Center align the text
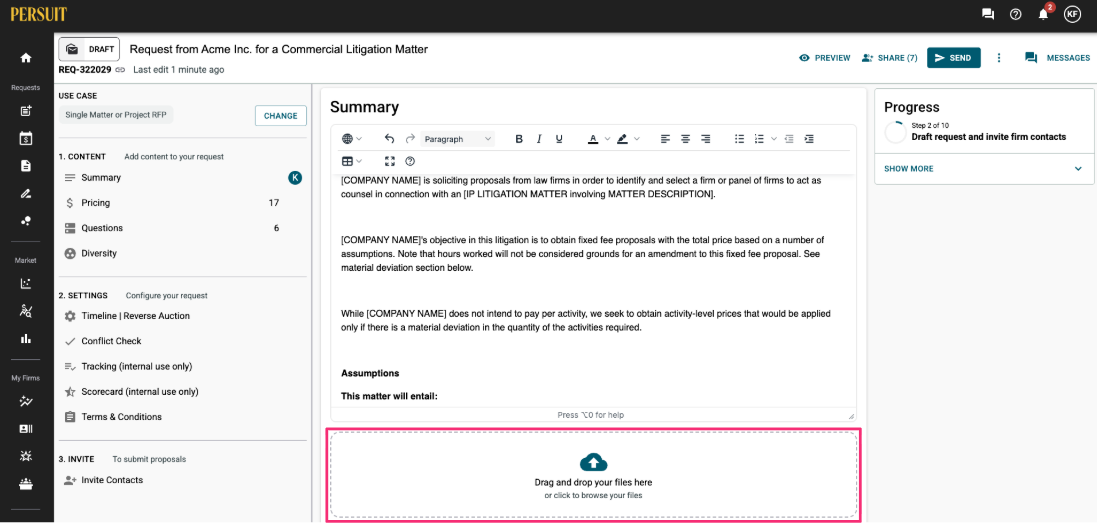This screenshot has width=1097, height=524. click(x=686, y=139)
